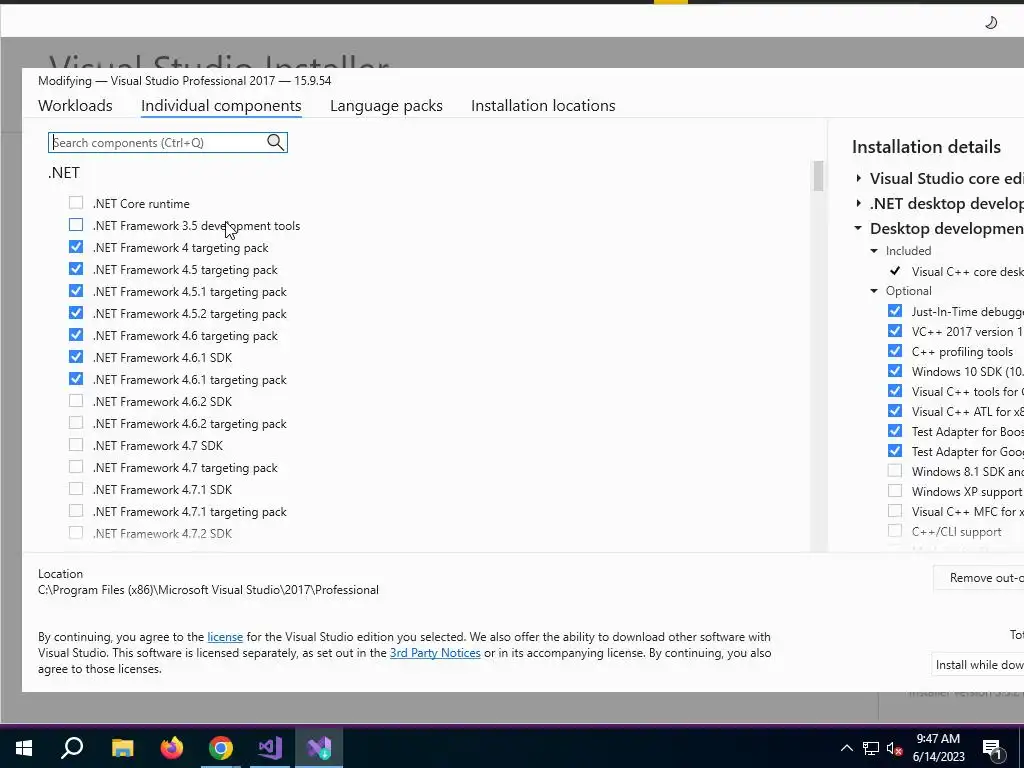Click the search magnifier icon in components box

pyautogui.click(x=276, y=142)
